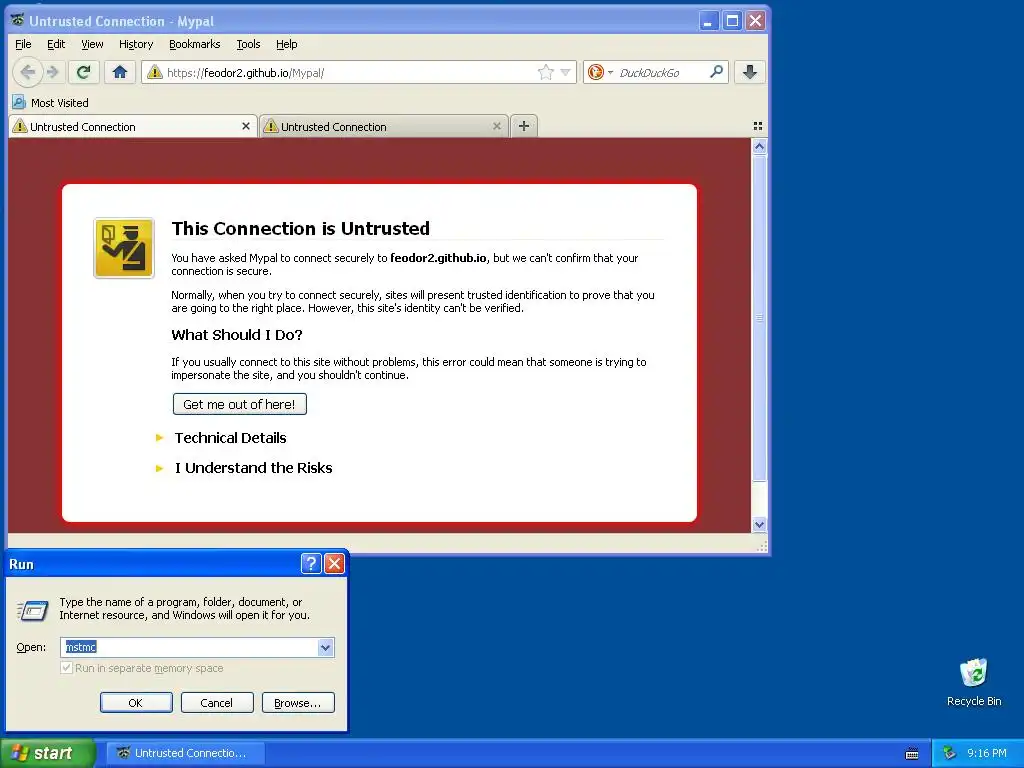Click OK in the Run dialog
Viewport: 1024px width, 768px height.
[x=136, y=703]
